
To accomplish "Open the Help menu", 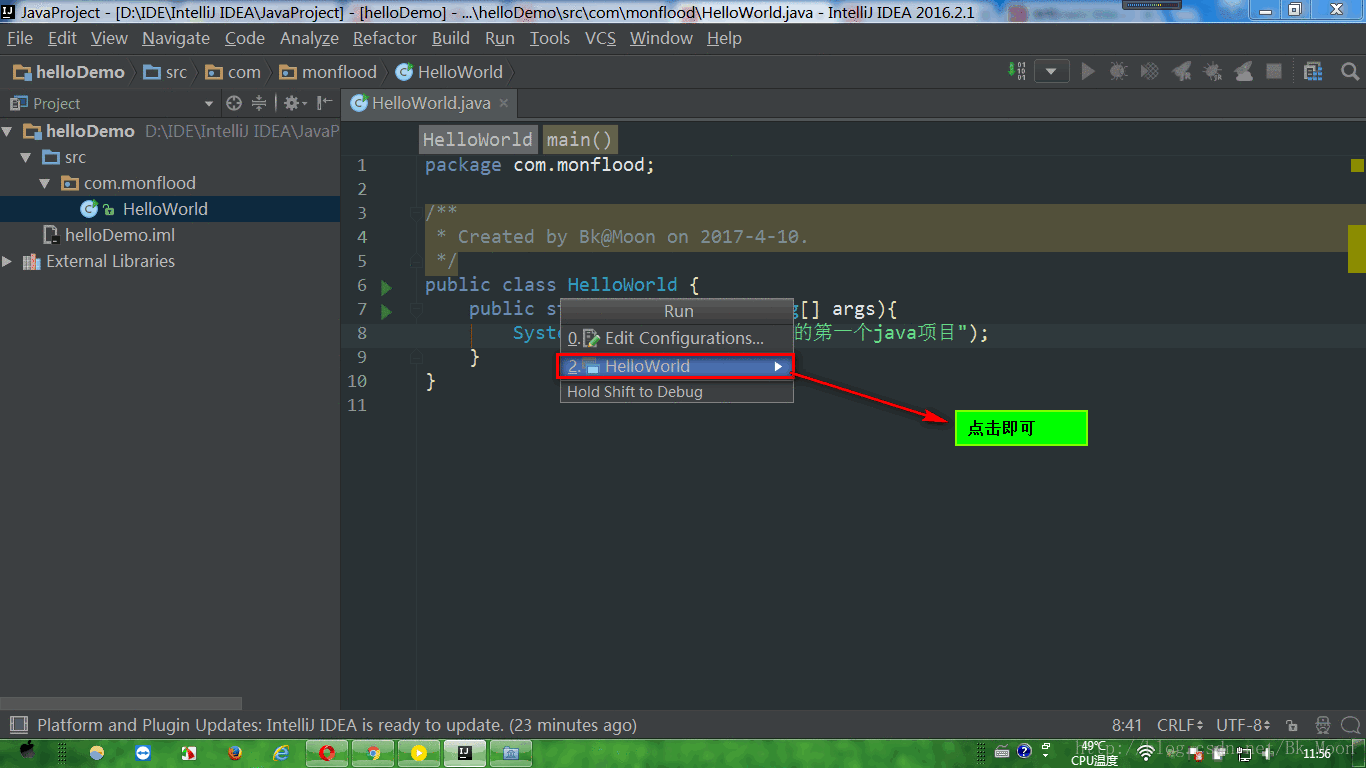I will [724, 38].
